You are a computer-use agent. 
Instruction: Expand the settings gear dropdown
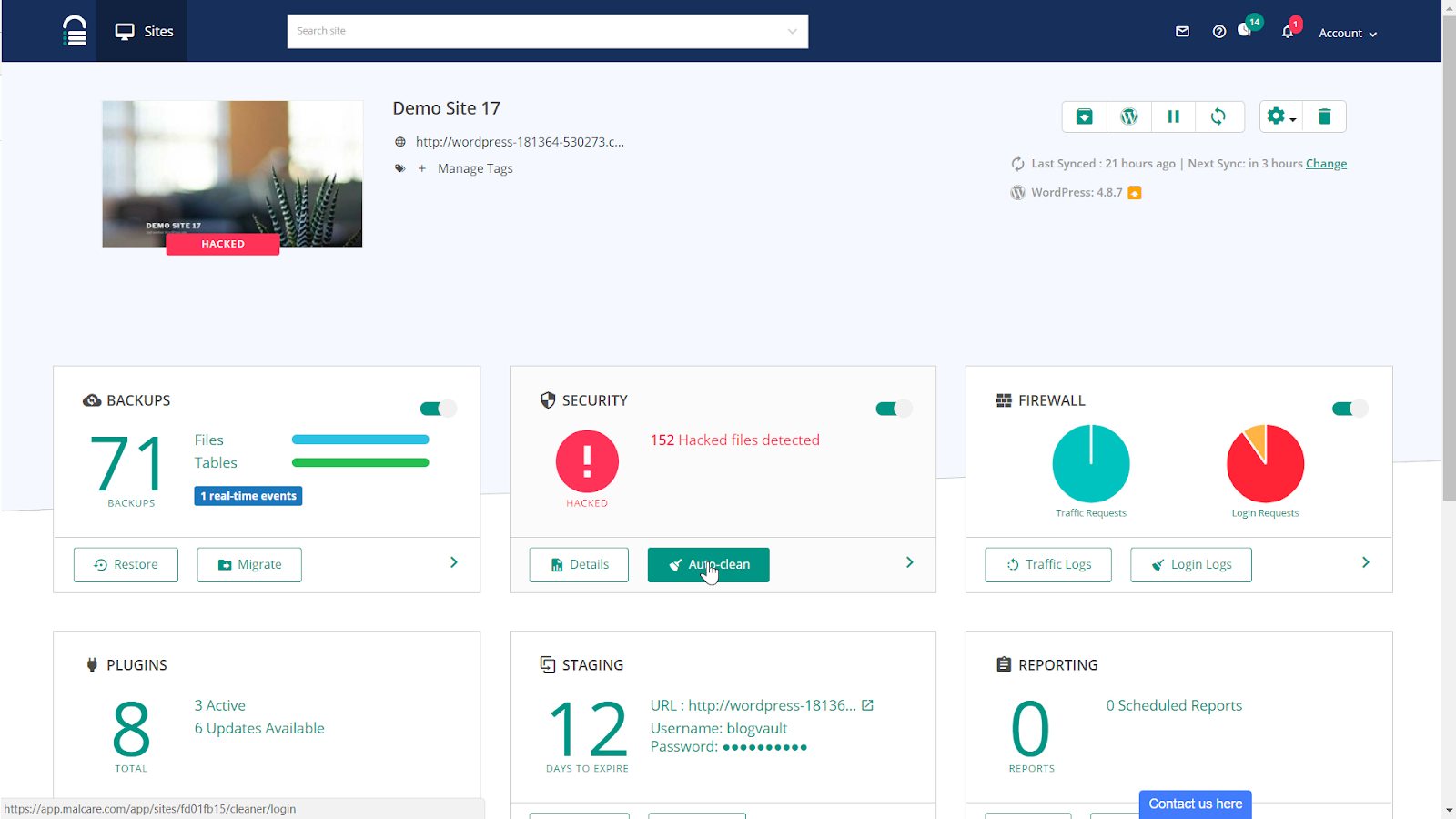pos(1280,116)
